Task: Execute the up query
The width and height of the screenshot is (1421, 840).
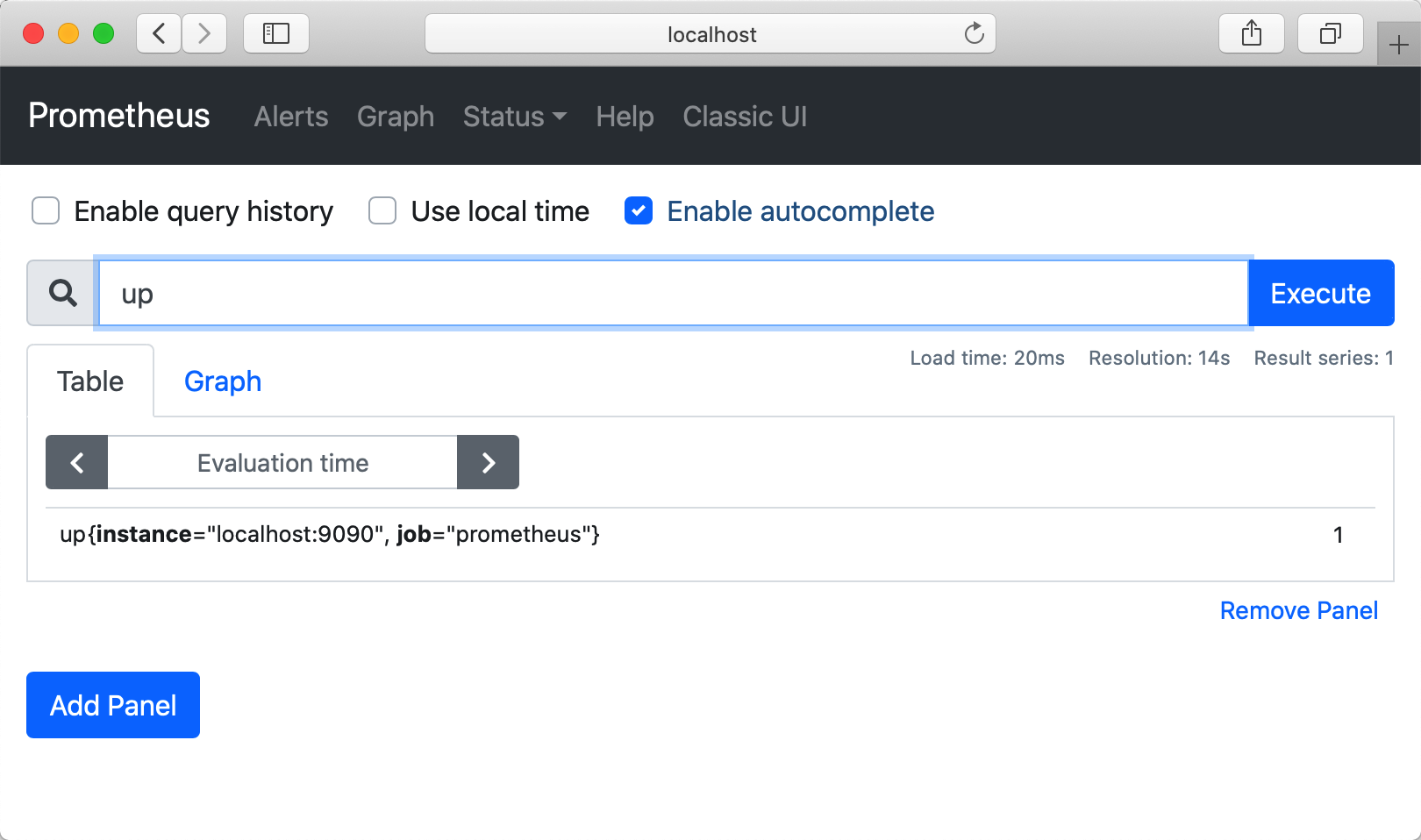Action: tap(1321, 293)
